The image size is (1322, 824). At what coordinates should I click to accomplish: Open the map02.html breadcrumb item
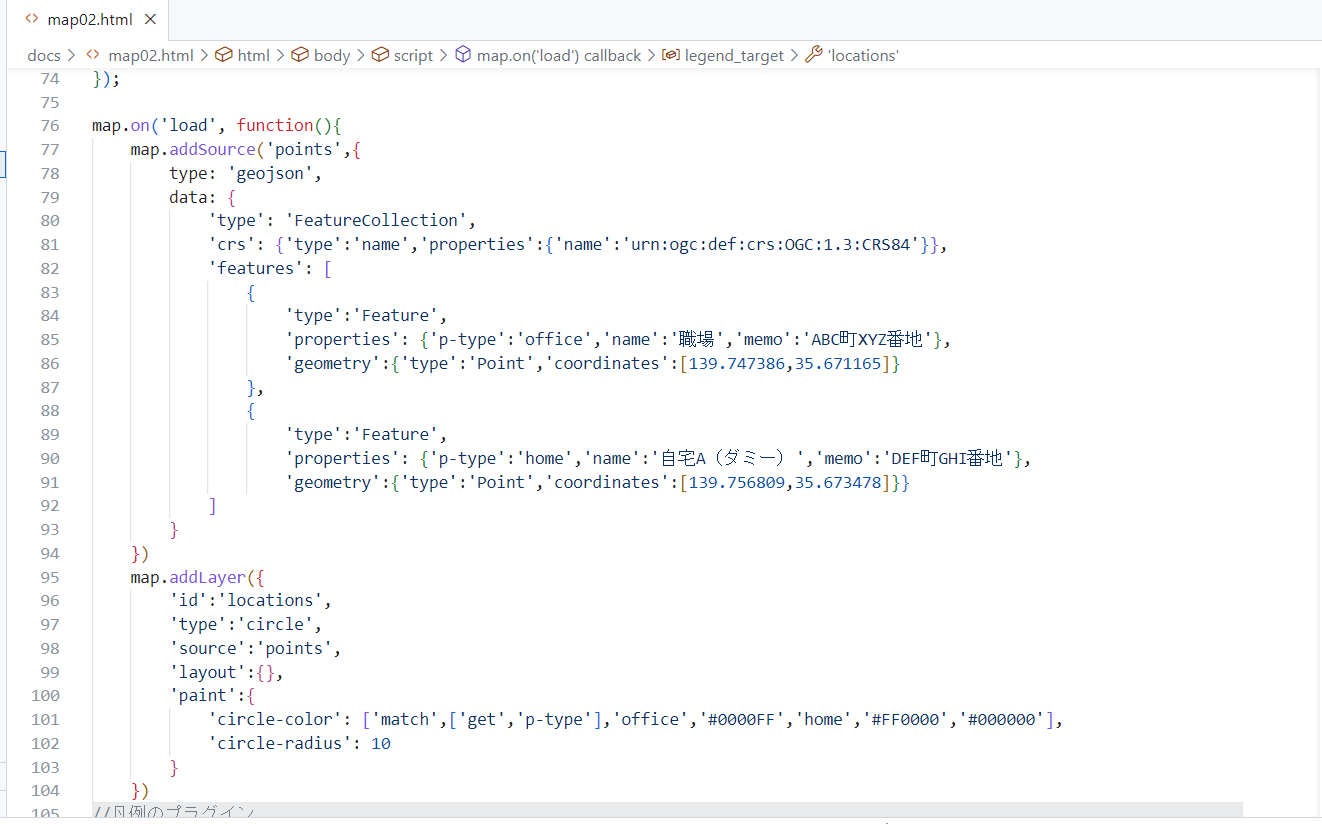coord(150,56)
